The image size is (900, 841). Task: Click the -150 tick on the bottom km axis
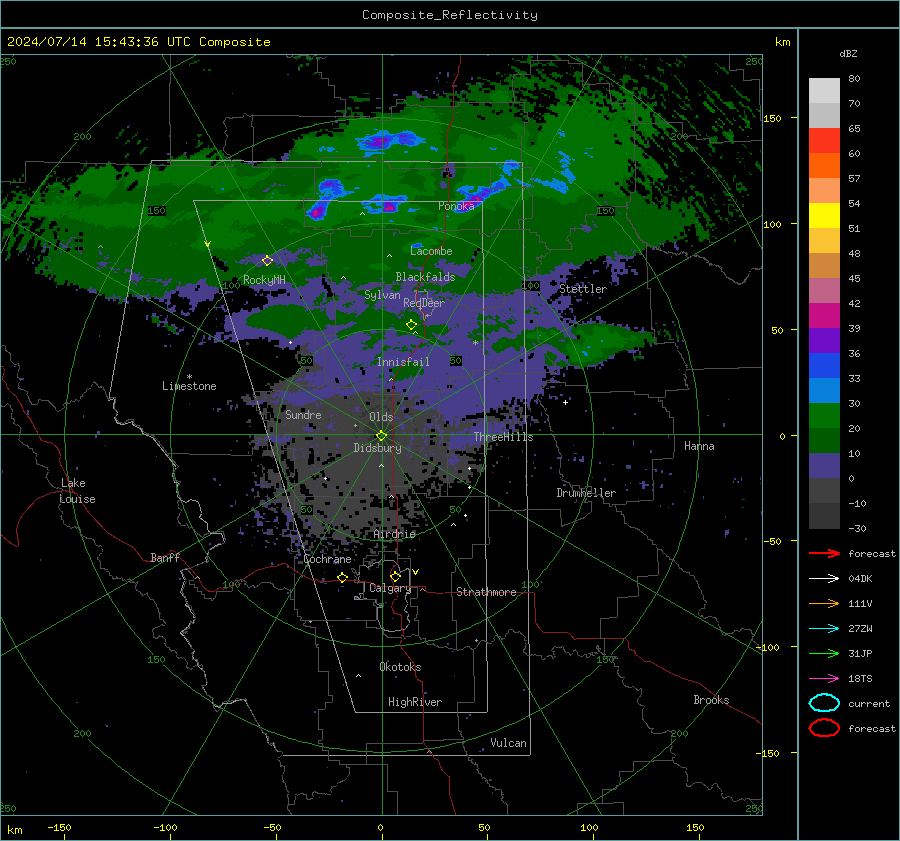[60, 828]
